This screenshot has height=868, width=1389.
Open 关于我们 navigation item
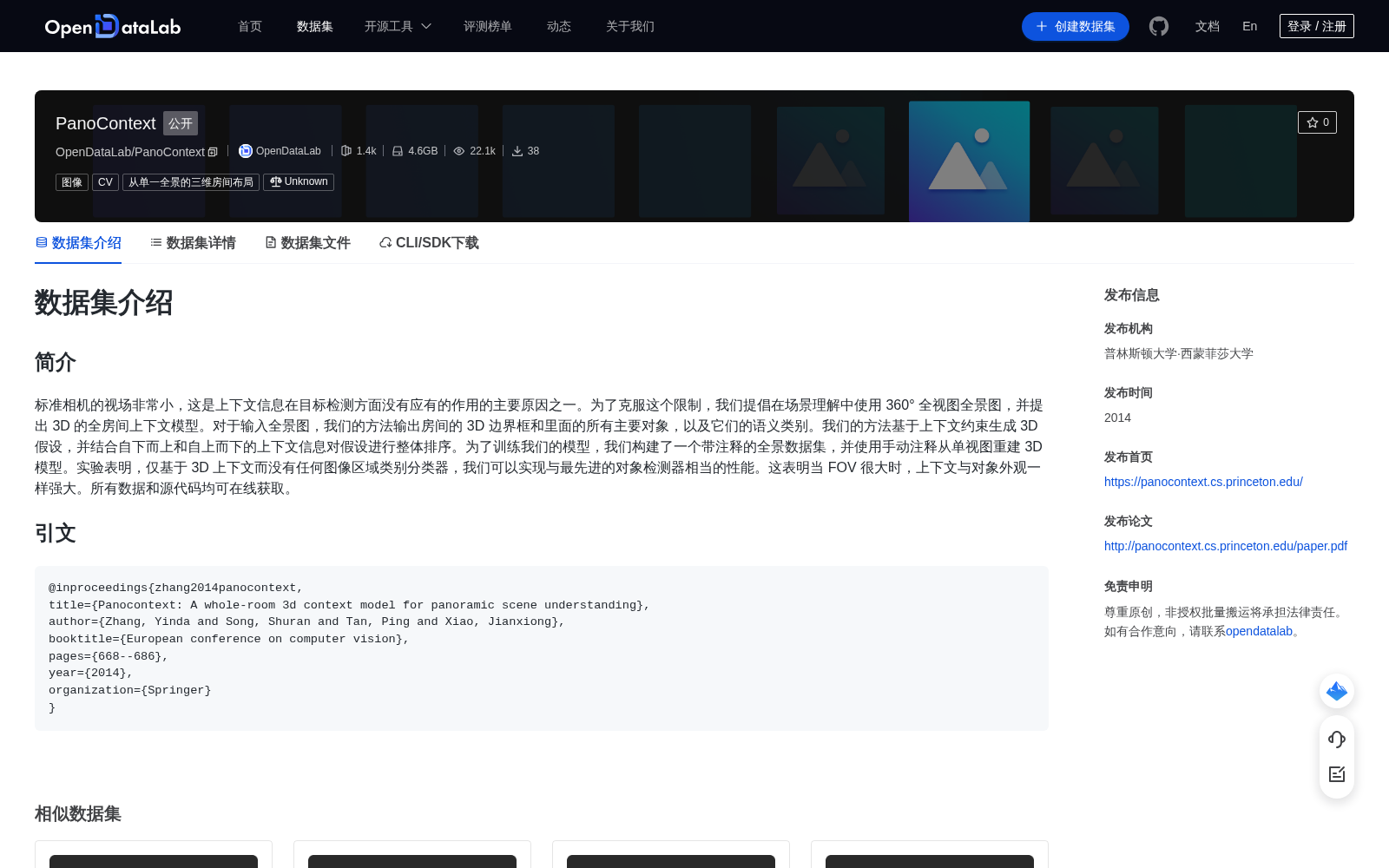630,26
